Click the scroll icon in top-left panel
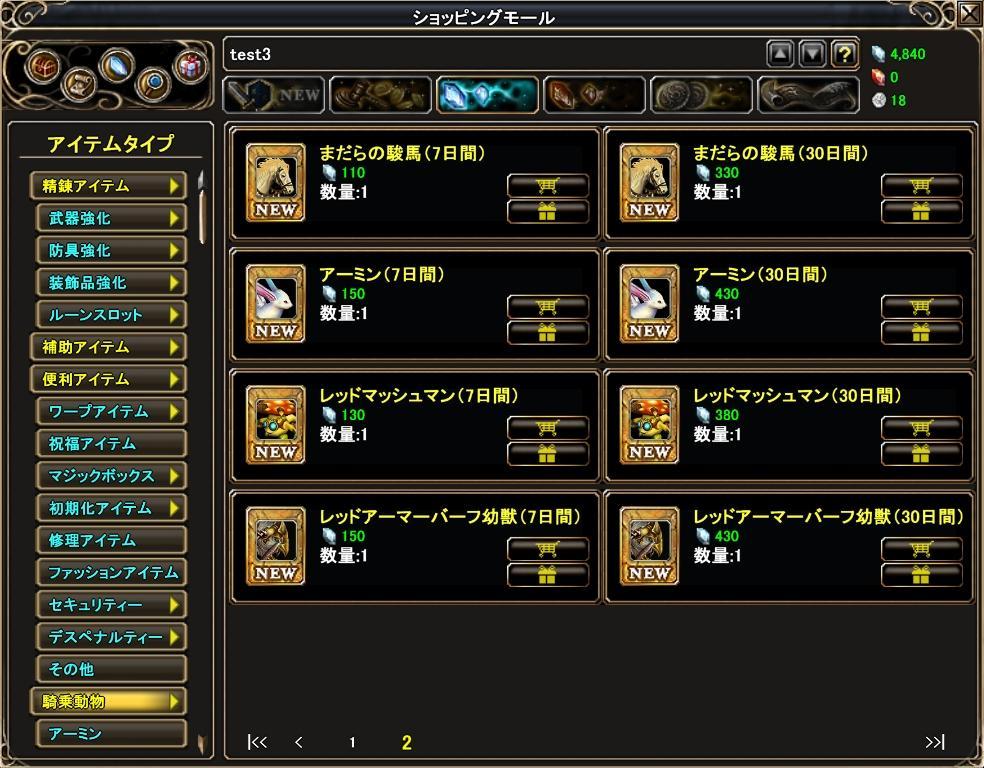The height and width of the screenshot is (768, 984). (79, 83)
